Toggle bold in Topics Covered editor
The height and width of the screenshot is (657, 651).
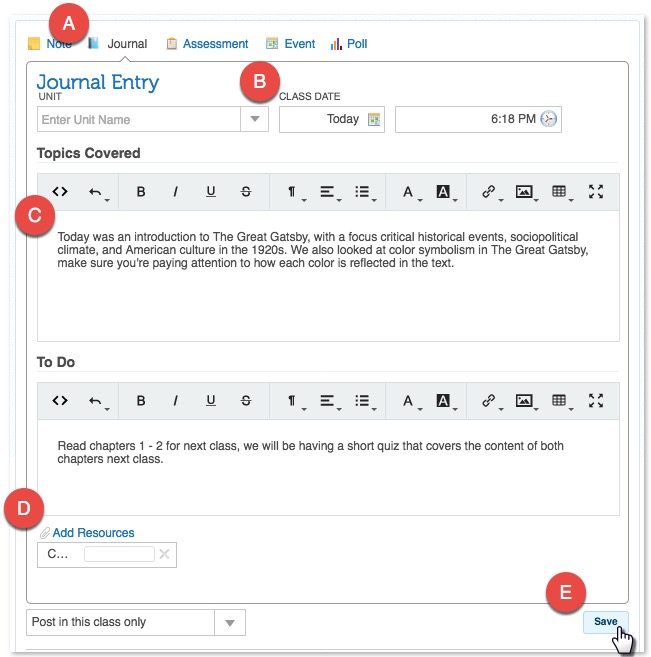(141, 192)
